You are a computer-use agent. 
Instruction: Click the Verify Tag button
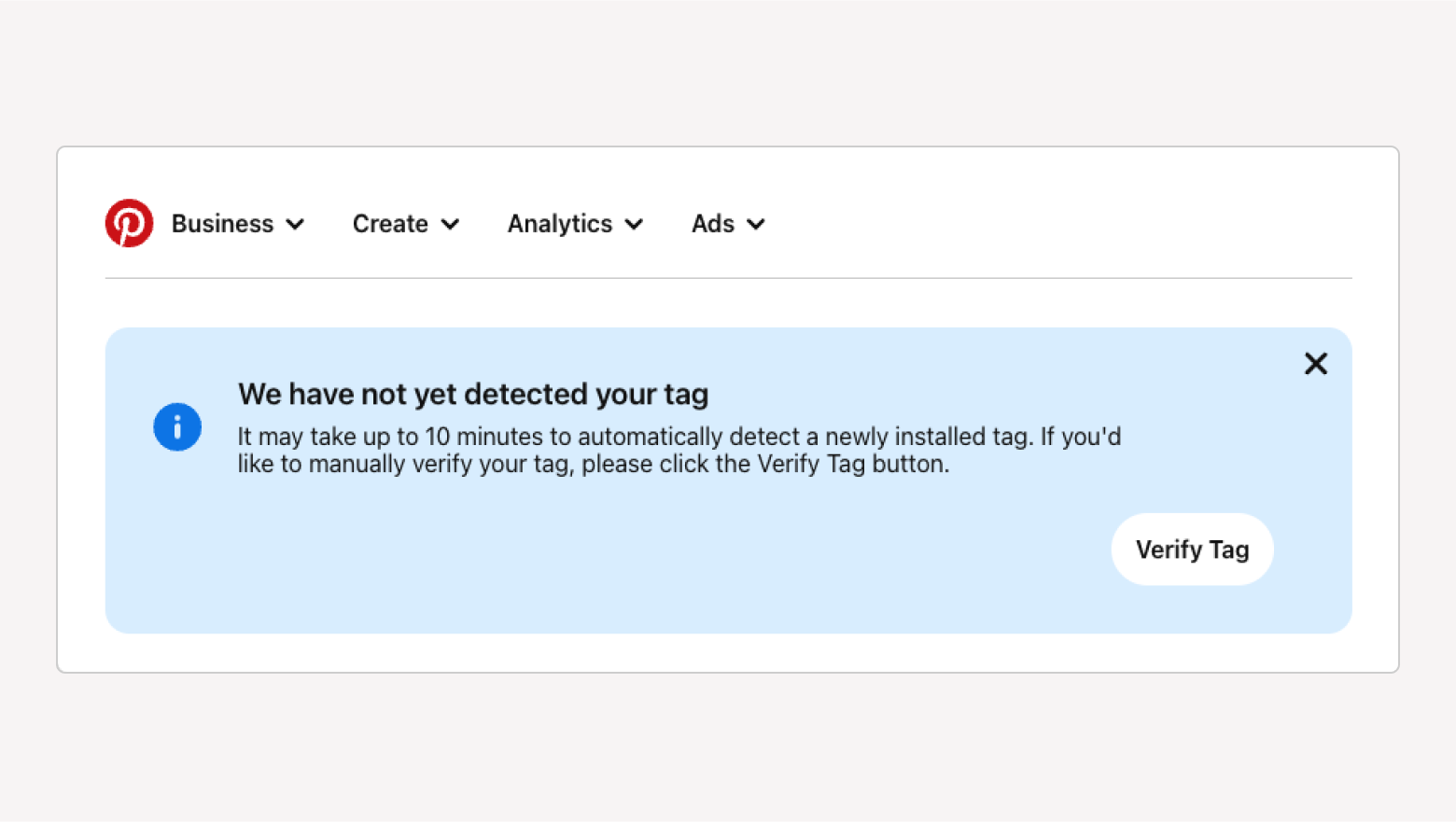pos(1192,550)
